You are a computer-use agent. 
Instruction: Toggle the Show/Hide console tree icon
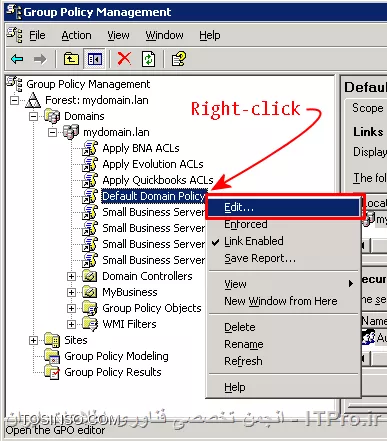coord(94,59)
